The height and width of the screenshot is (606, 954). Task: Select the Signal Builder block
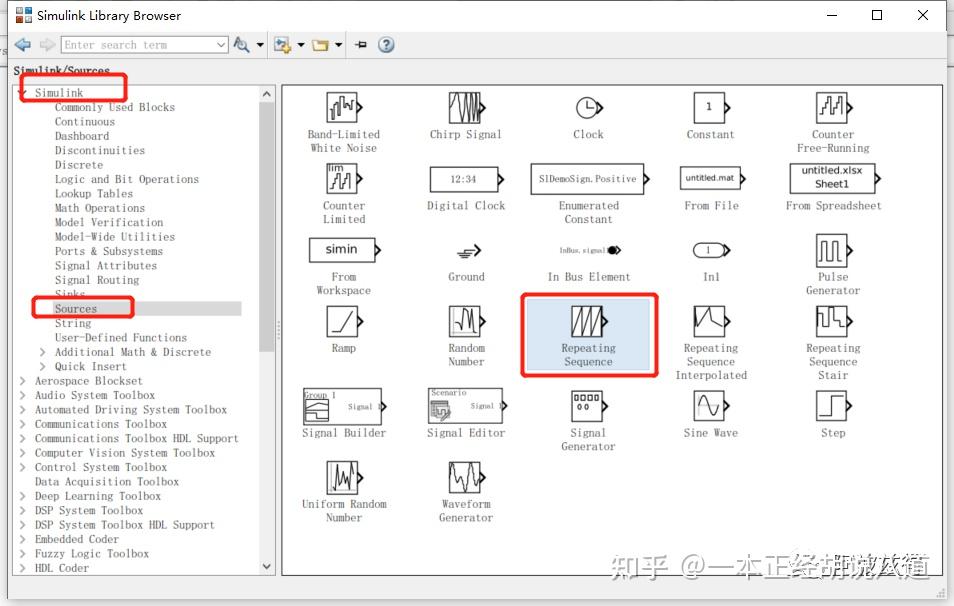point(344,406)
